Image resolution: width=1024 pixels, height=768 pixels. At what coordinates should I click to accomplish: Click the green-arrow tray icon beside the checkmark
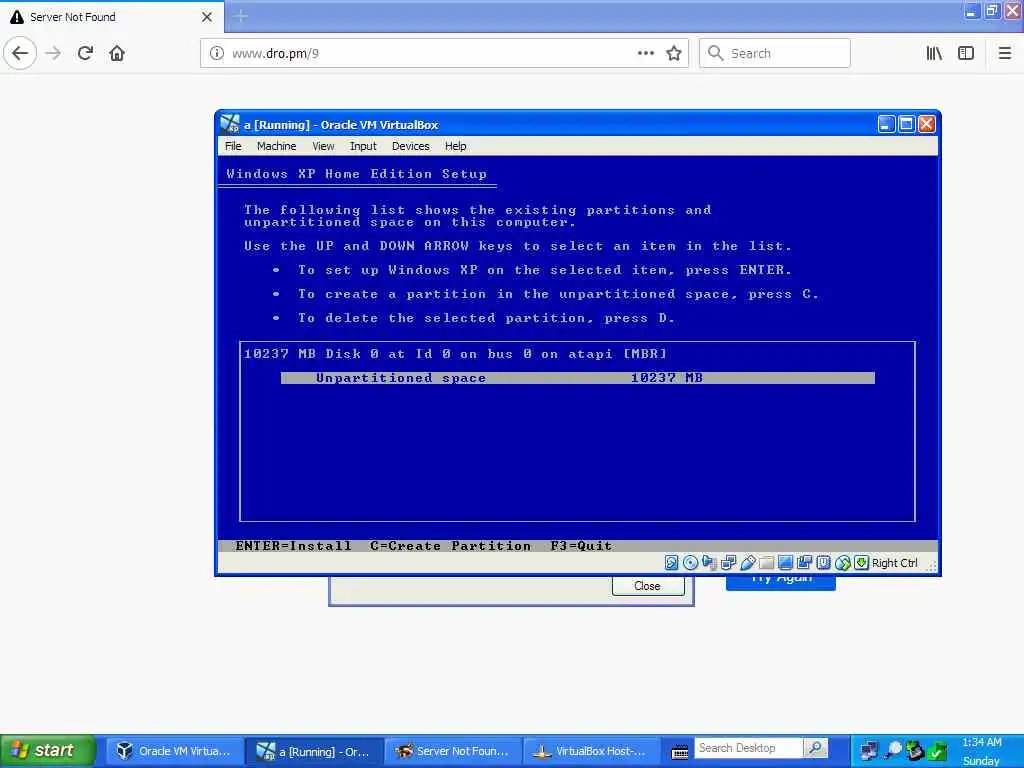click(915, 751)
